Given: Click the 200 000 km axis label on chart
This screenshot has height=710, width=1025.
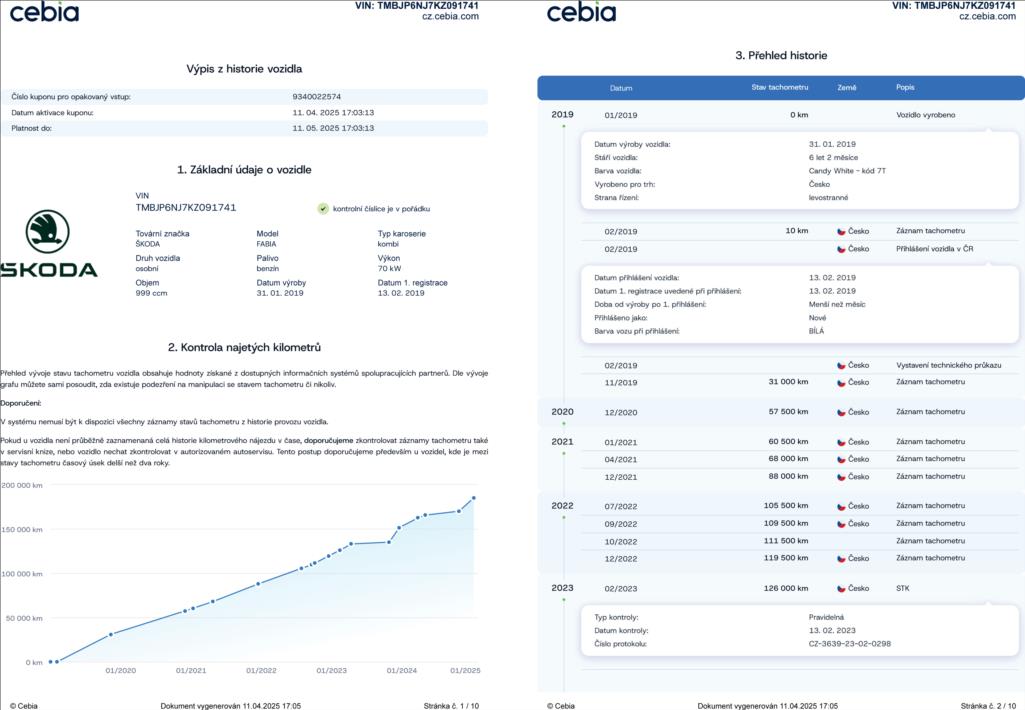Looking at the screenshot, I should click(x=22, y=486).
